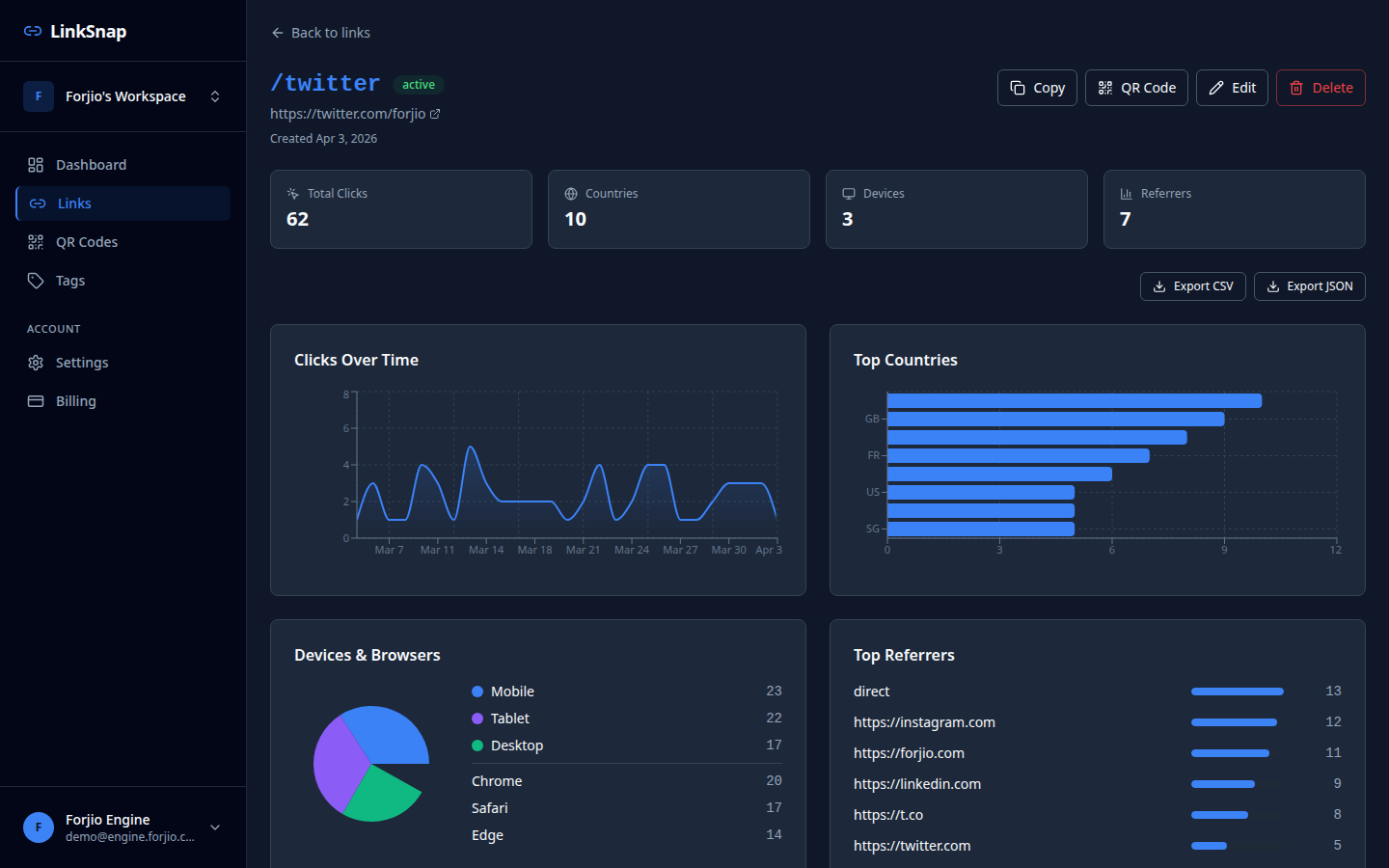Toggle the active status badge
This screenshot has height=868, width=1389.
pyautogui.click(x=419, y=84)
